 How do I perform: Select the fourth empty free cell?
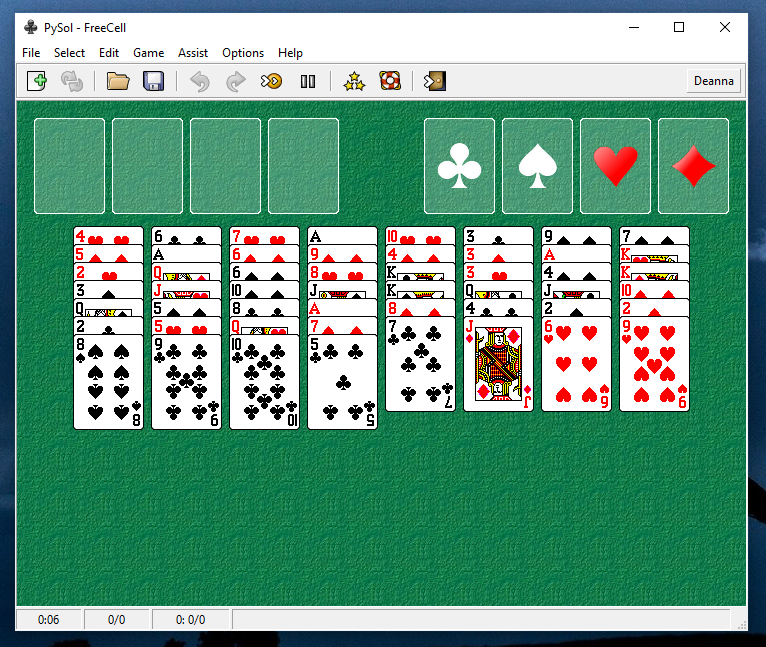(303, 166)
